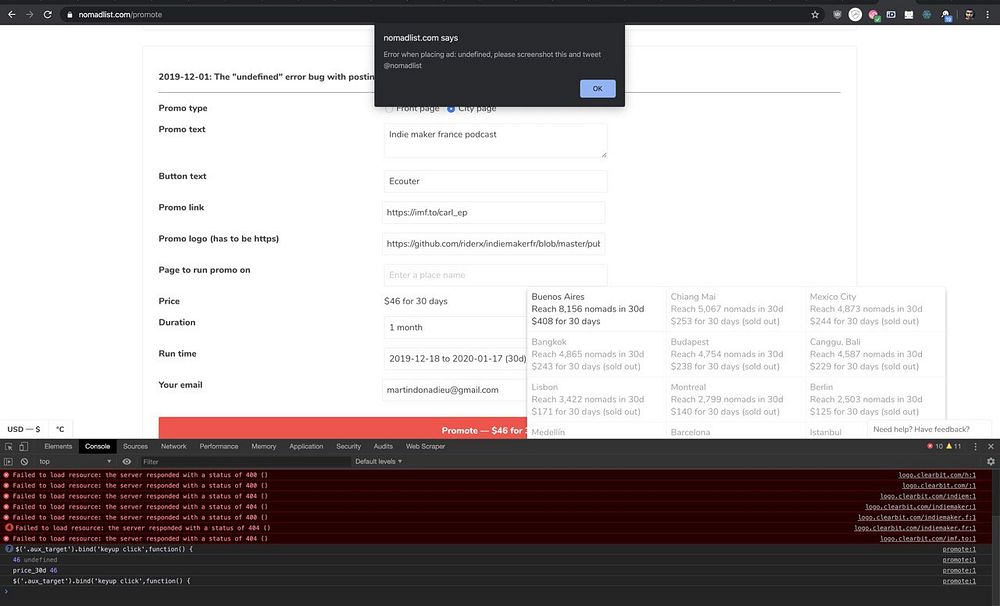Image resolution: width=1000 pixels, height=606 pixels.
Task: Create a live expression with the eye icon
Action: click(127, 461)
